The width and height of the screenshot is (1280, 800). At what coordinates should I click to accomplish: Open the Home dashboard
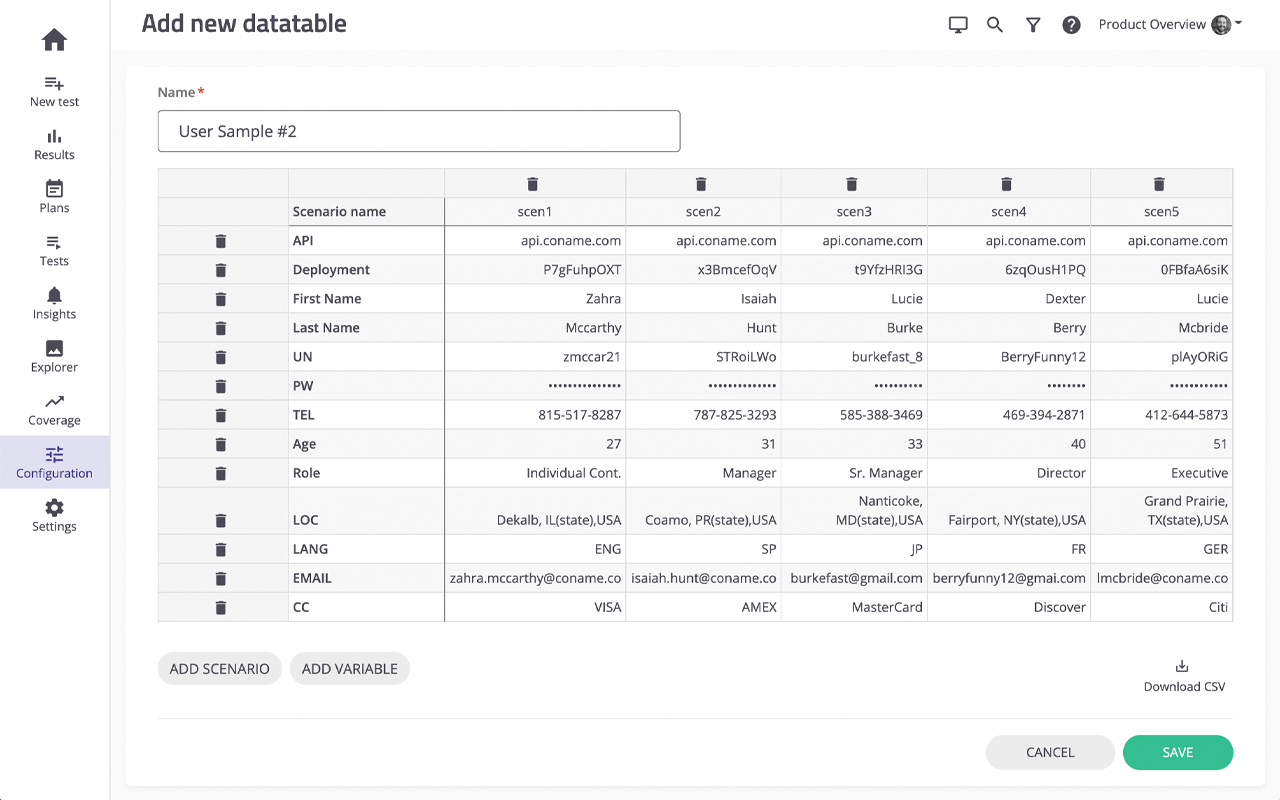click(x=53, y=40)
